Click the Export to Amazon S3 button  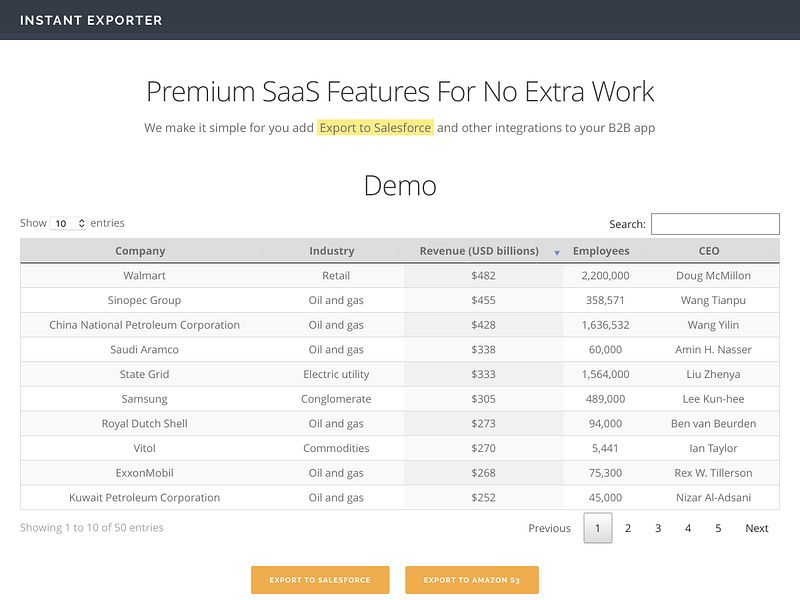[x=472, y=580]
